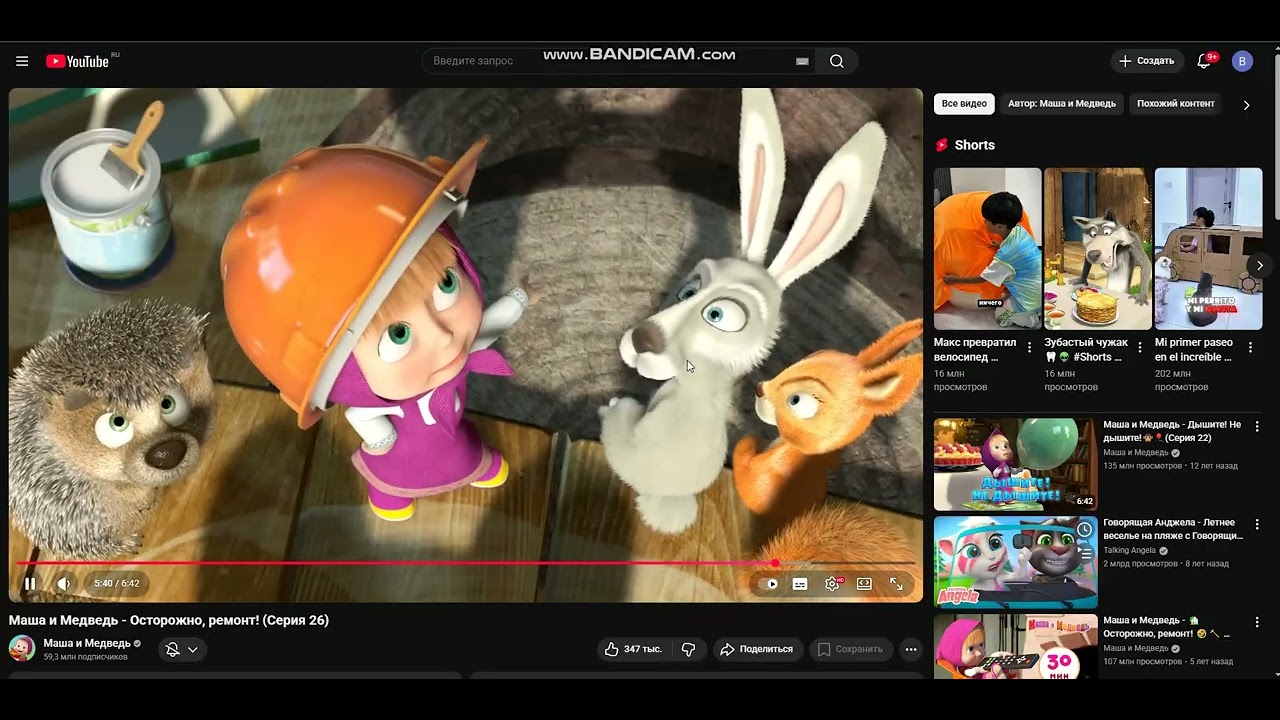Open the Макс превратил велосипед Short thumbnail

pos(987,248)
